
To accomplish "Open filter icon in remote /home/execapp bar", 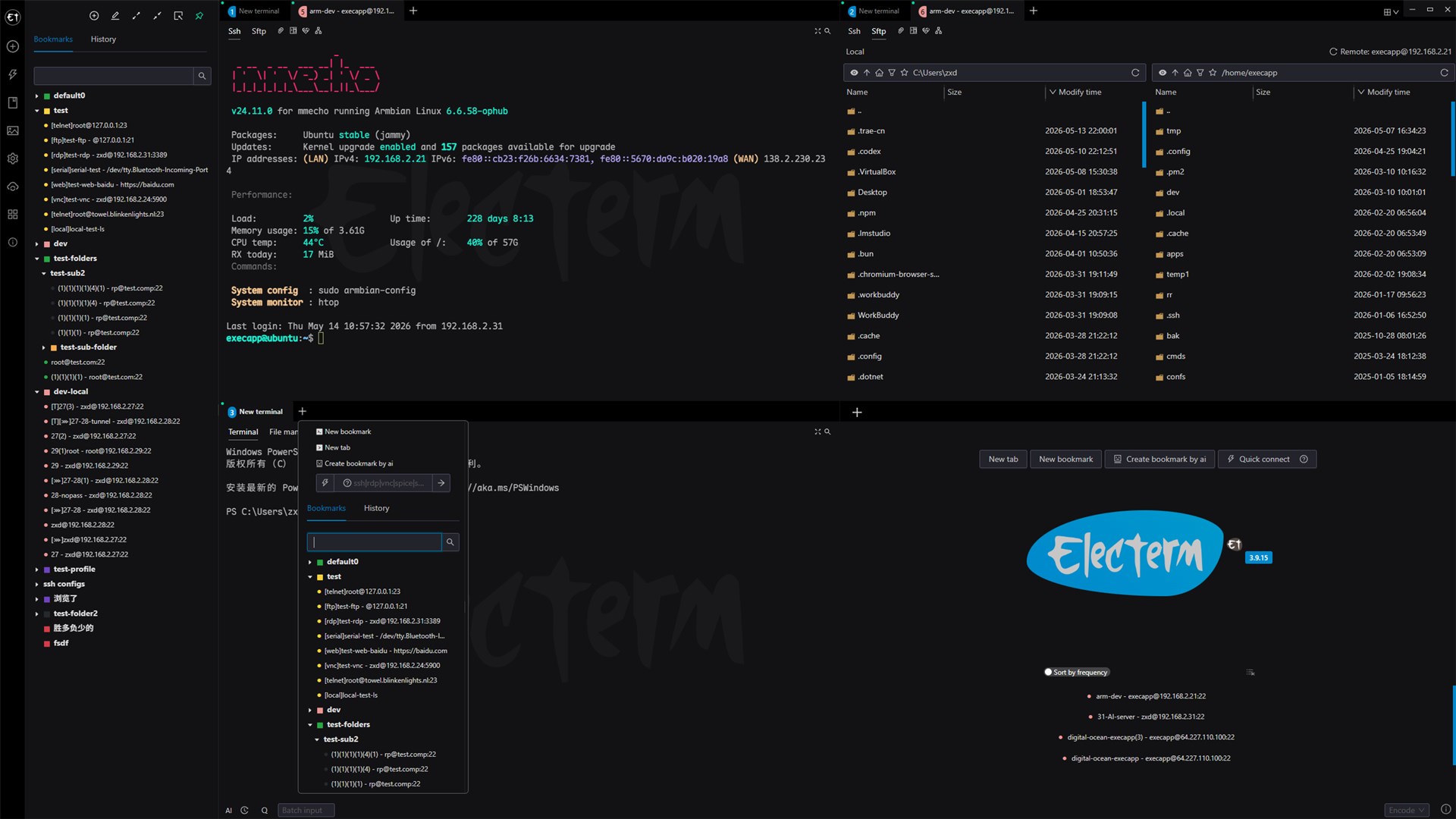I will coord(1200,73).
